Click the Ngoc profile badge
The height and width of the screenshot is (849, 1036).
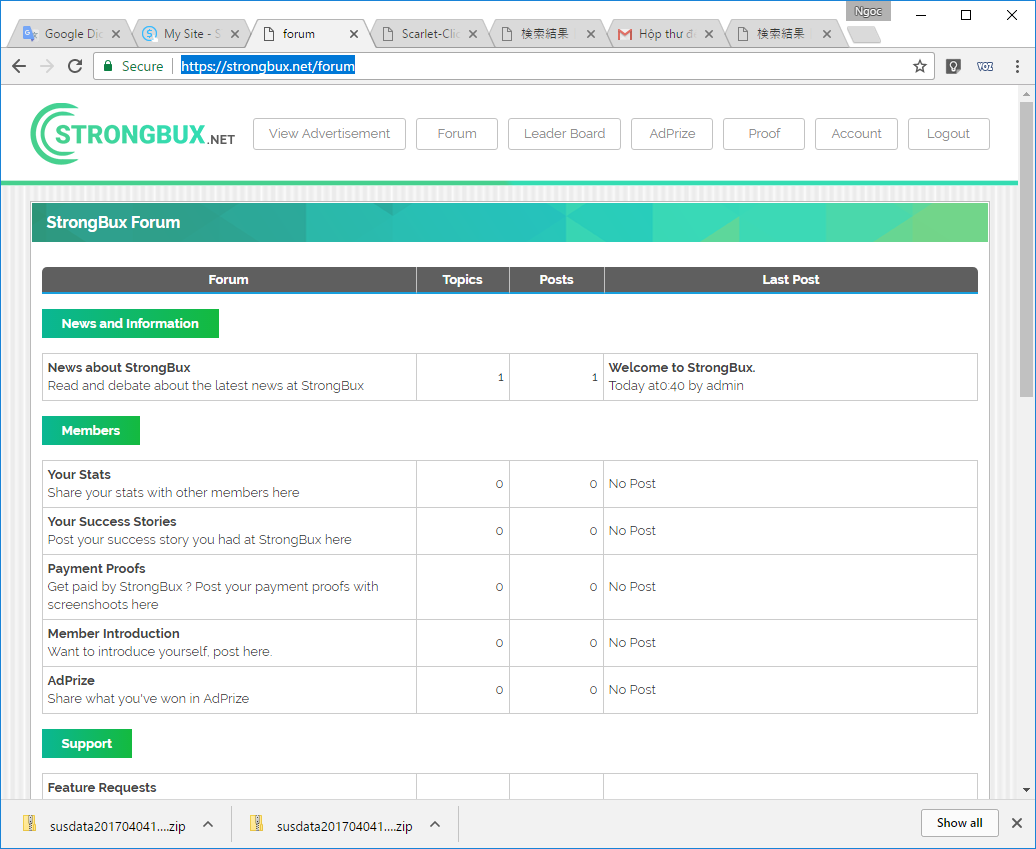[868, 11]
